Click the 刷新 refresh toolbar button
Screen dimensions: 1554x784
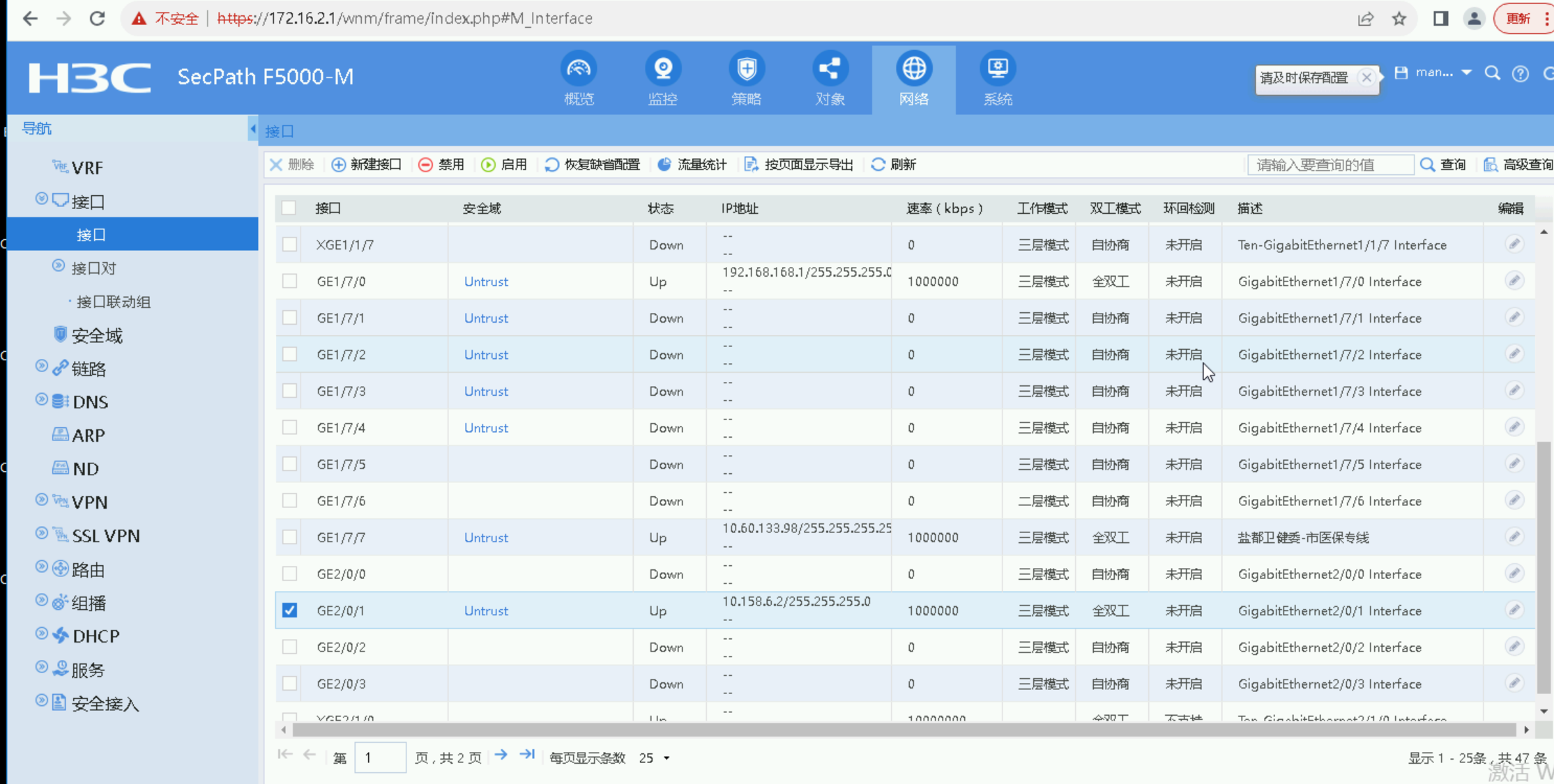(894, 164)
